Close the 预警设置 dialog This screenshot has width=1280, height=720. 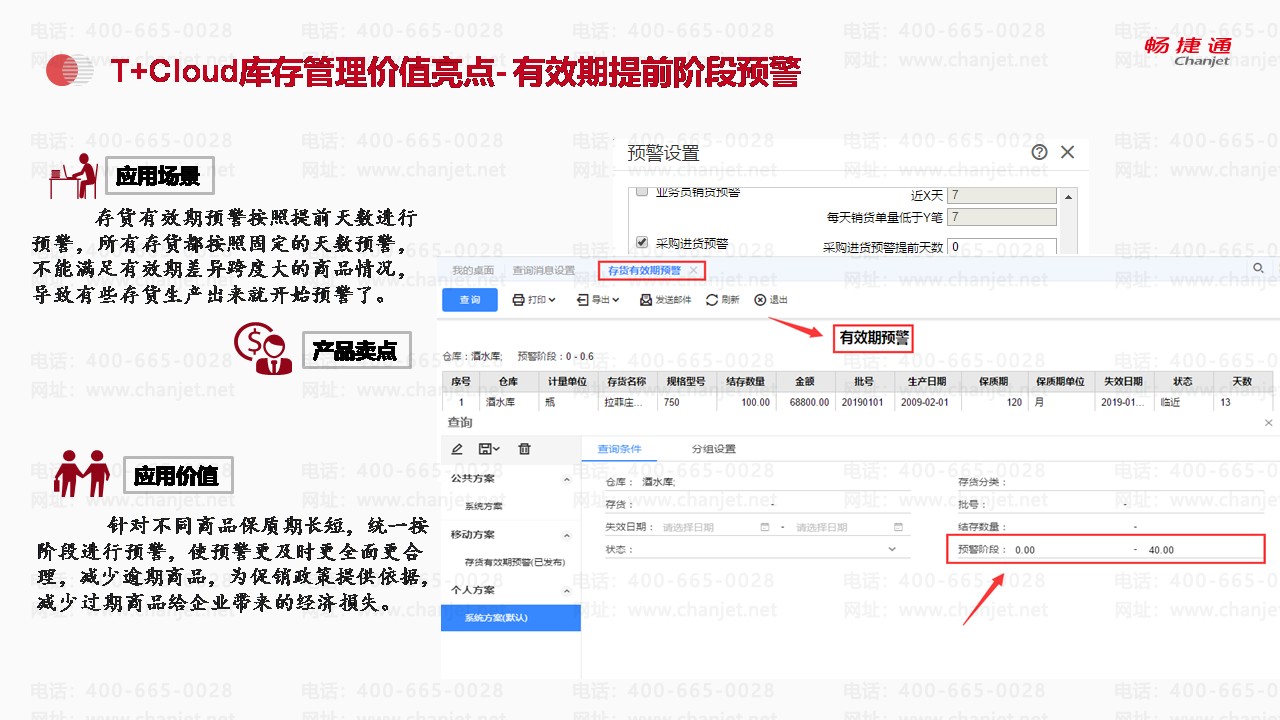click(x=1067, y=152)
